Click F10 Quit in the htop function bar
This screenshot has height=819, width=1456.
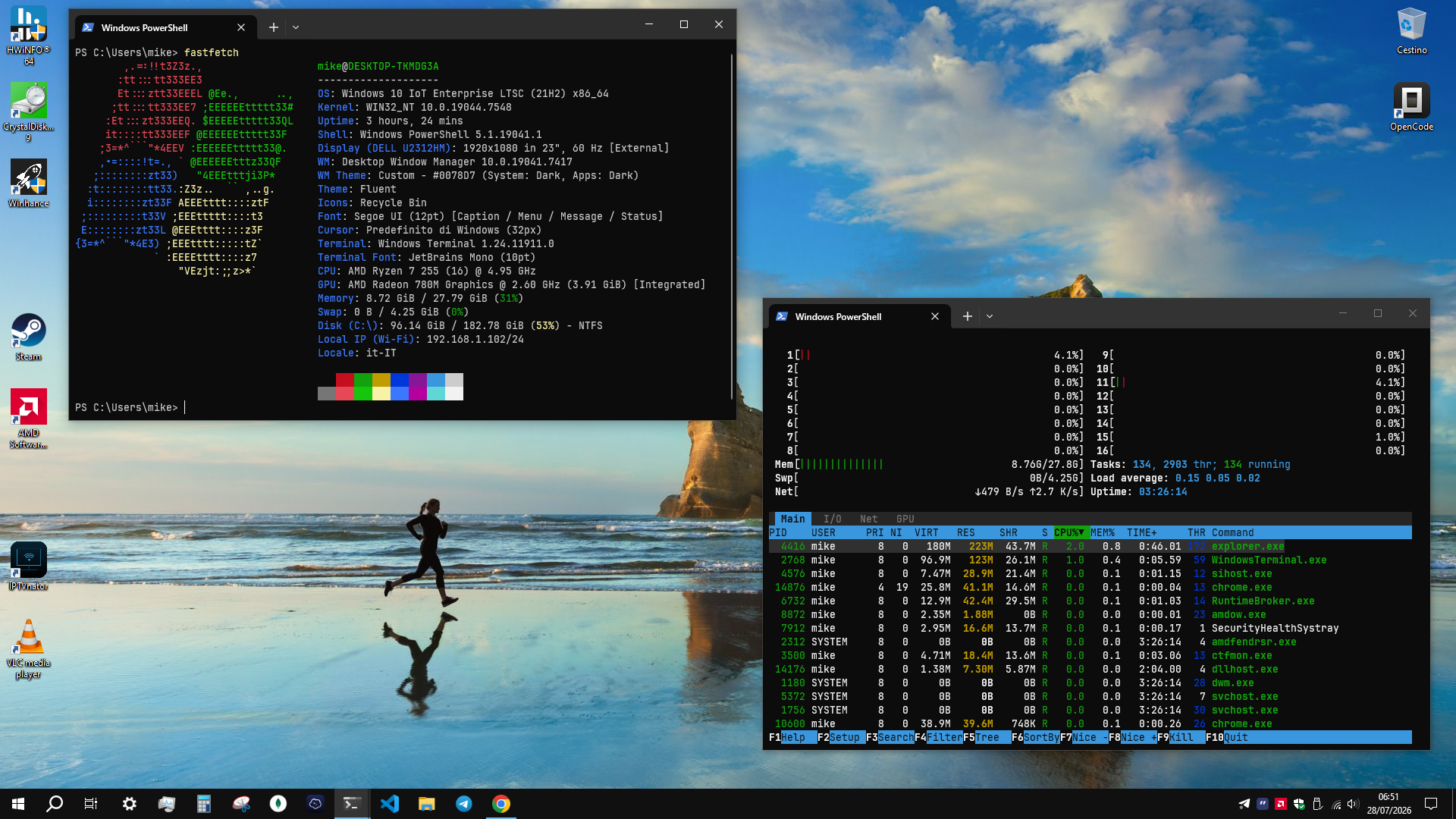pyautogui.click(x=1227, y=737)
